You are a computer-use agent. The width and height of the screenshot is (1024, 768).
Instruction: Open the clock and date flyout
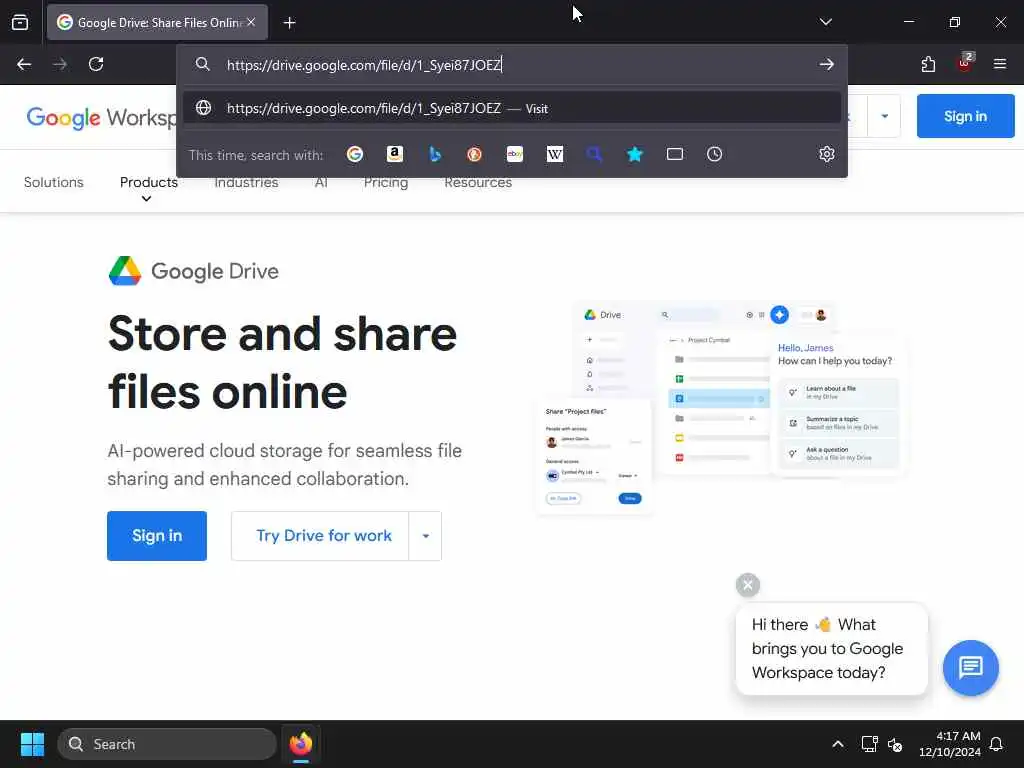click(950, 744)
